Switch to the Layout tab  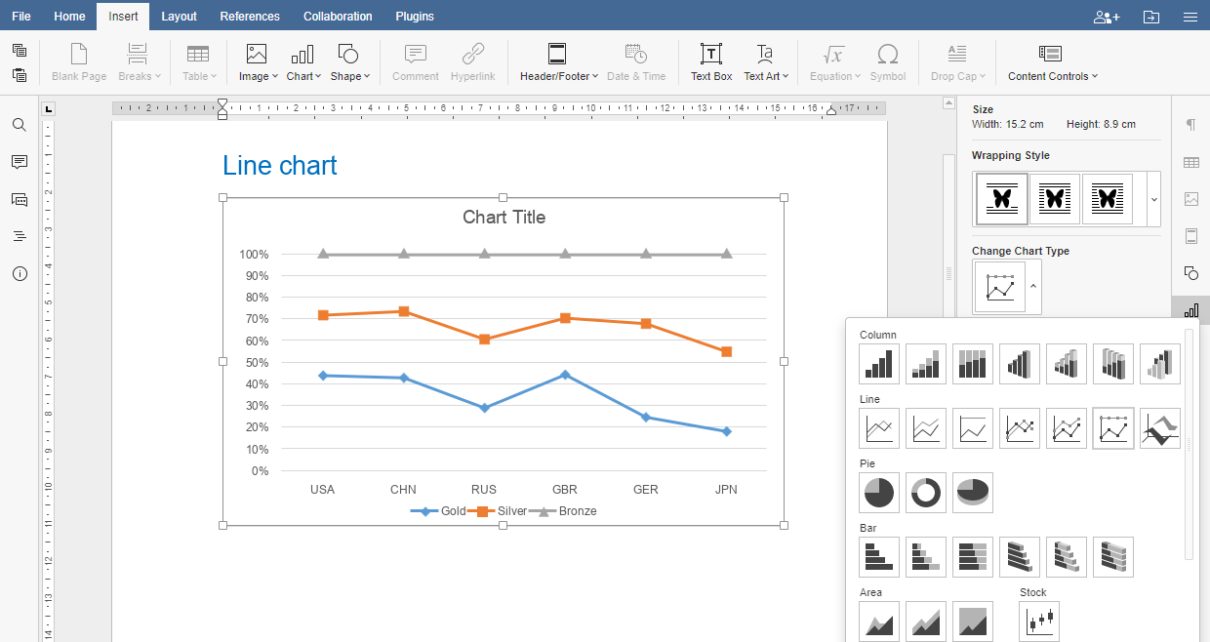click(x=179, y=16)
